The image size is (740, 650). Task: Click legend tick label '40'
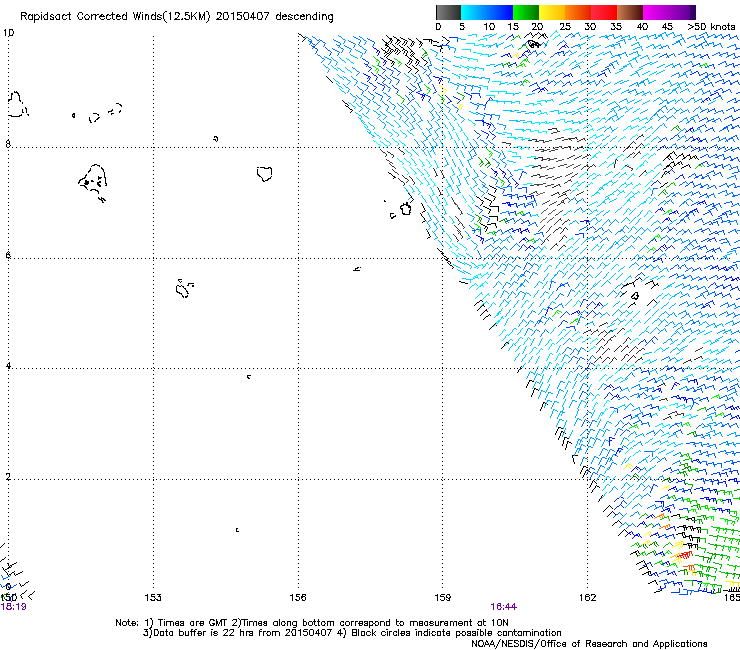[642, 27]
